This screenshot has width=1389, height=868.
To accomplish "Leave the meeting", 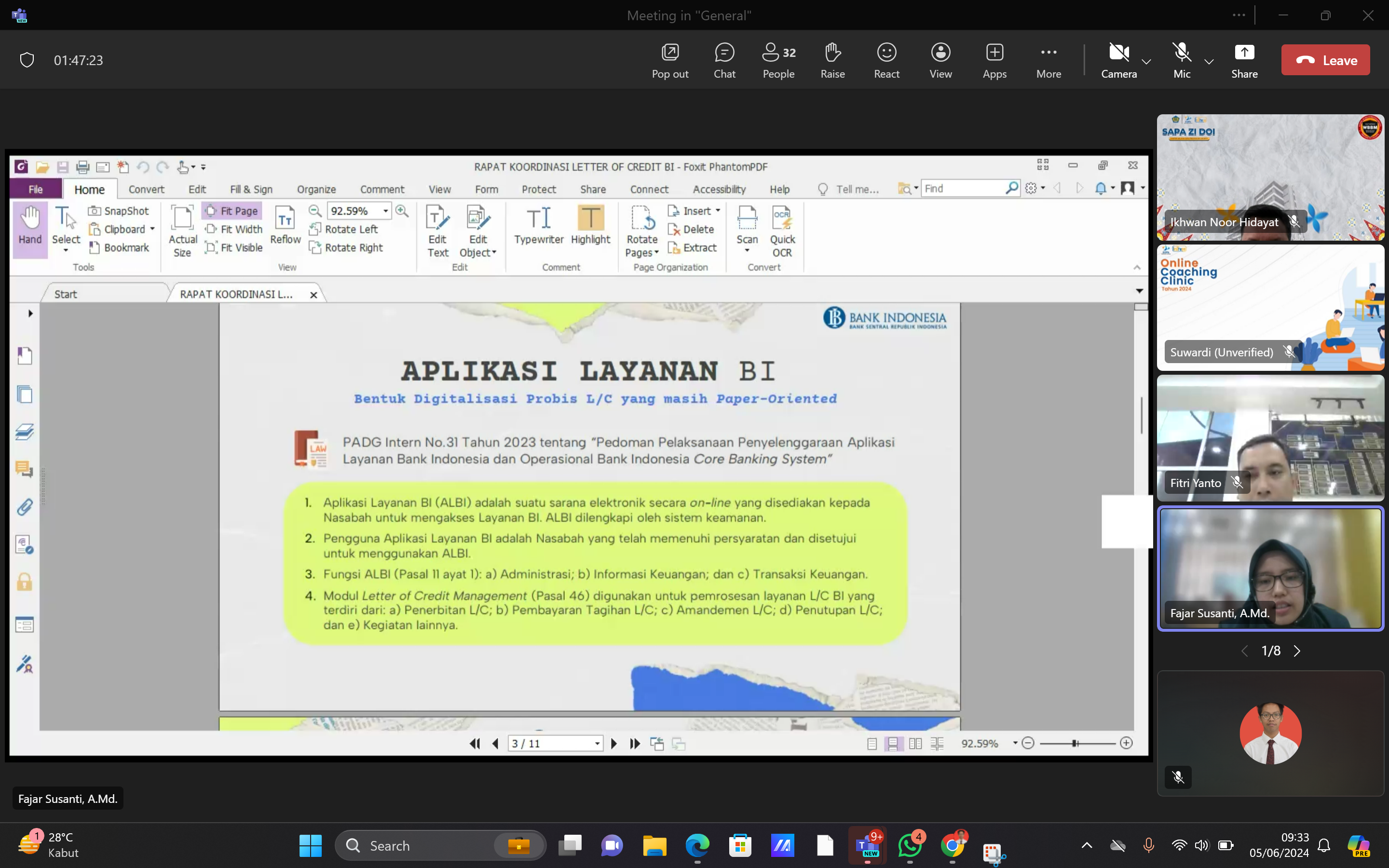I will 1325,60.
